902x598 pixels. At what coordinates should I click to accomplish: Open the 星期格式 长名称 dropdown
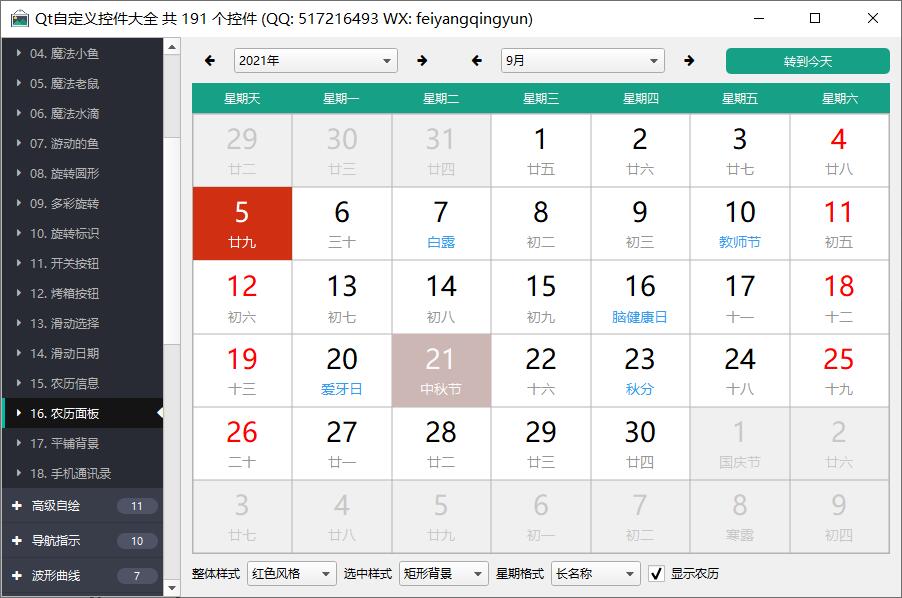595,574
